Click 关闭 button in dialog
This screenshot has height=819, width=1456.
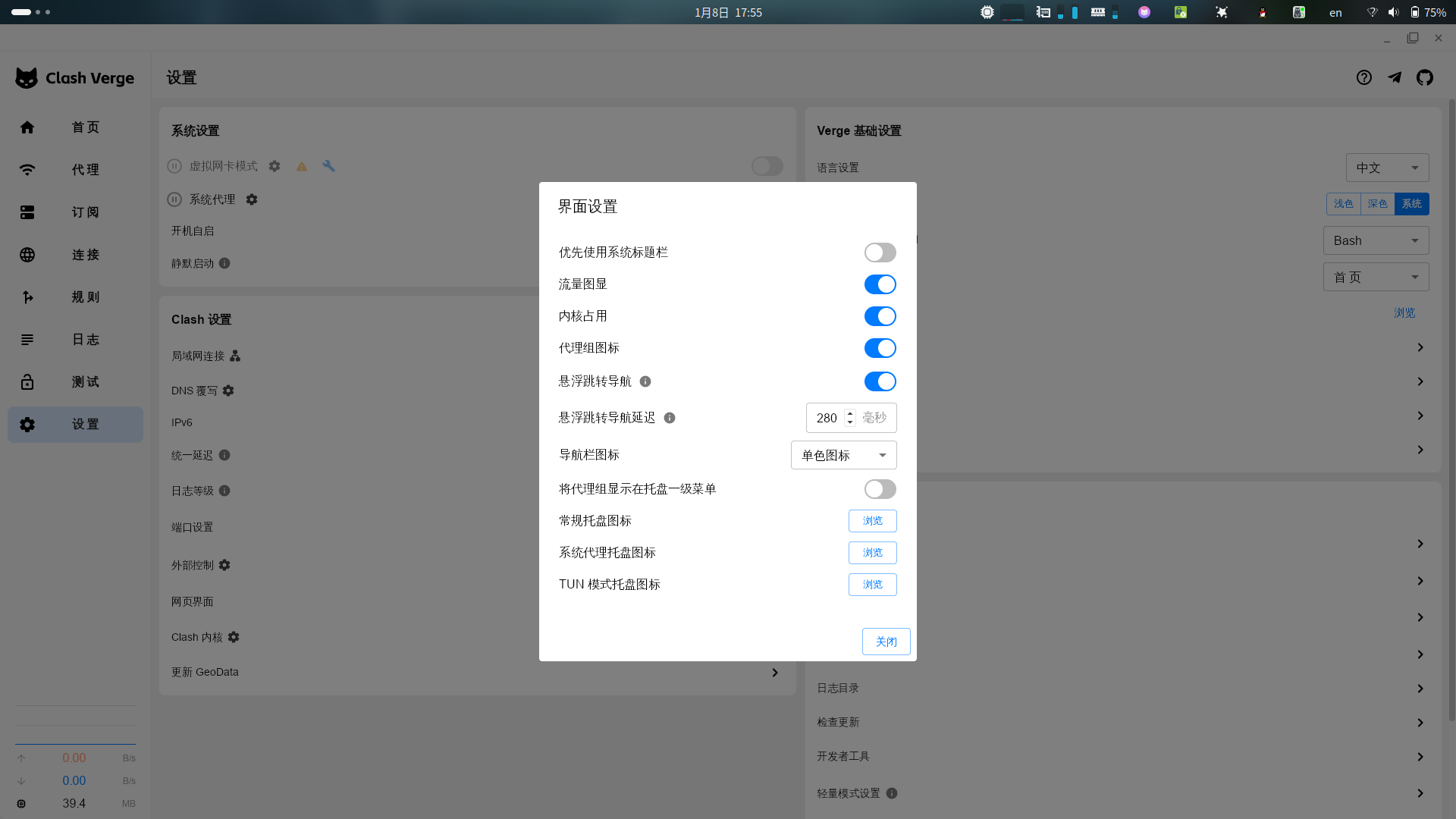pos(886,642)
